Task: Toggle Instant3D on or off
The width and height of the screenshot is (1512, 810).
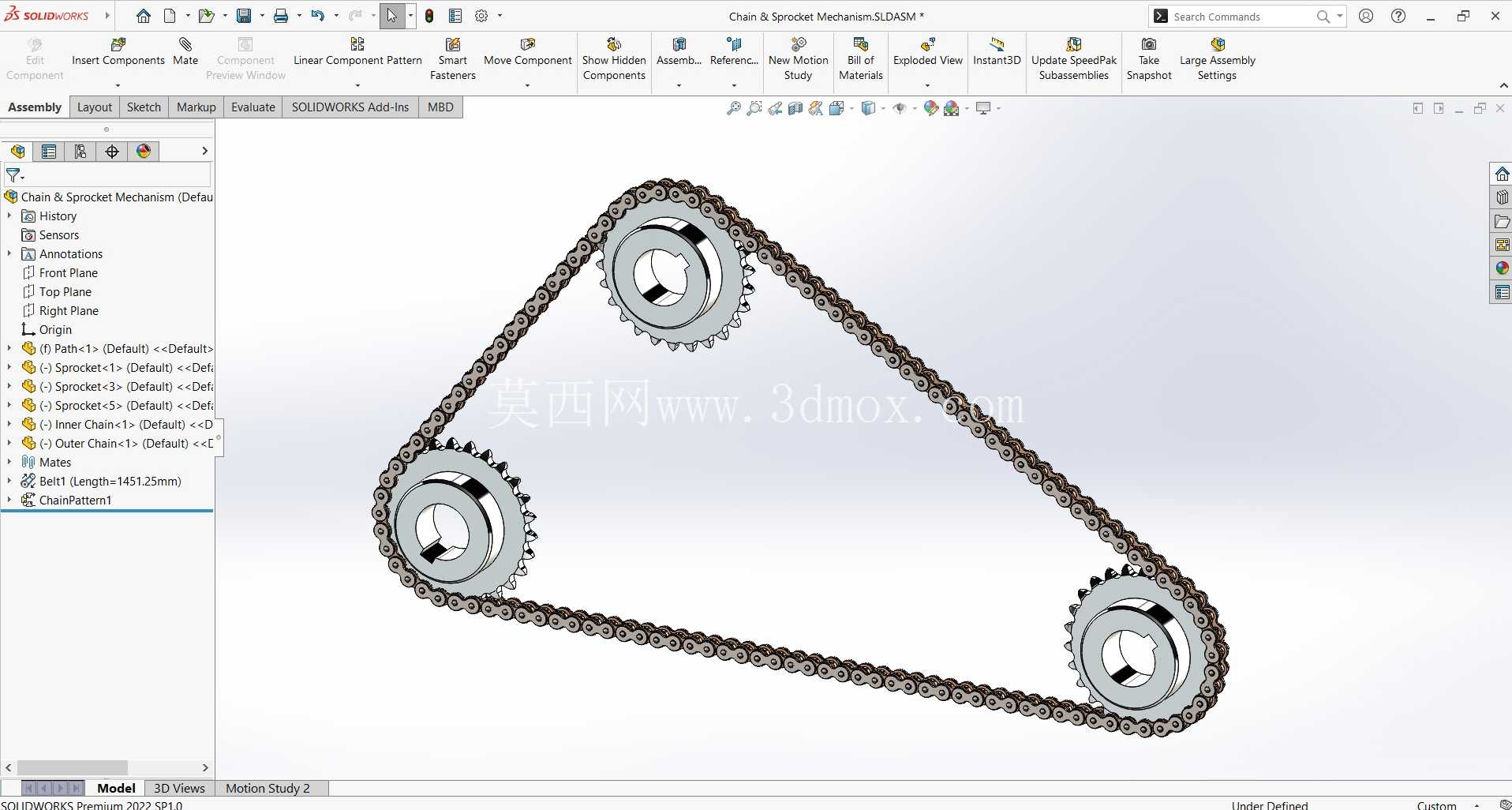Action: click(997, 52)
